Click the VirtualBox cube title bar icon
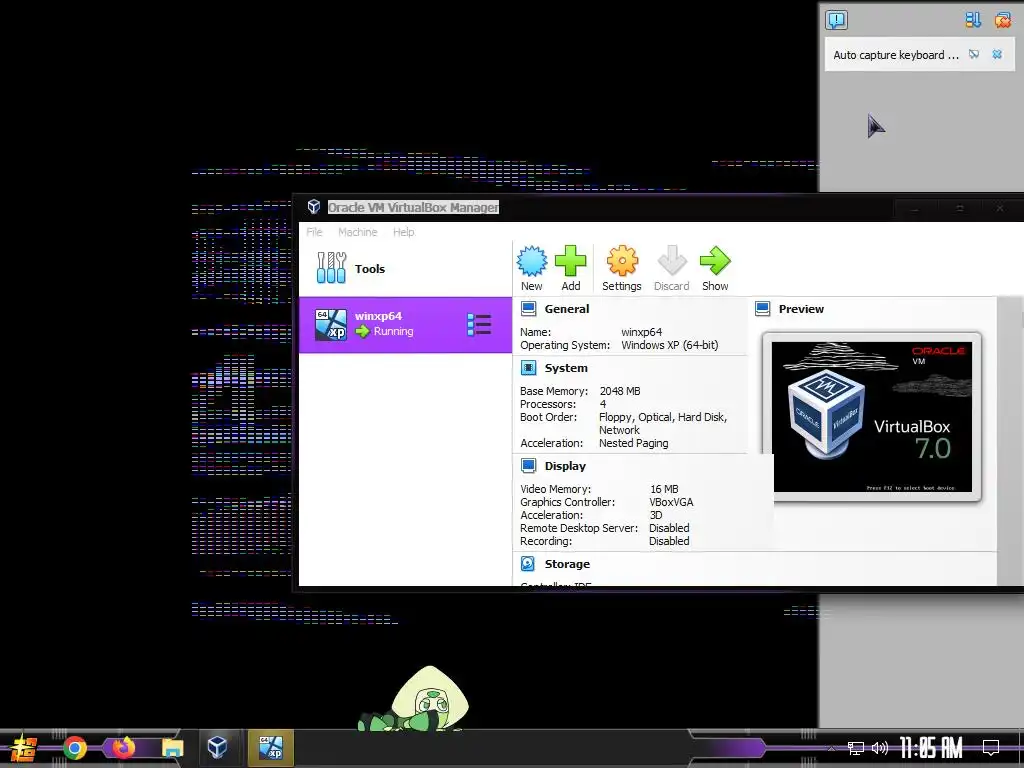Screen dimensions: 1024x768 click(x=314, y=207)
